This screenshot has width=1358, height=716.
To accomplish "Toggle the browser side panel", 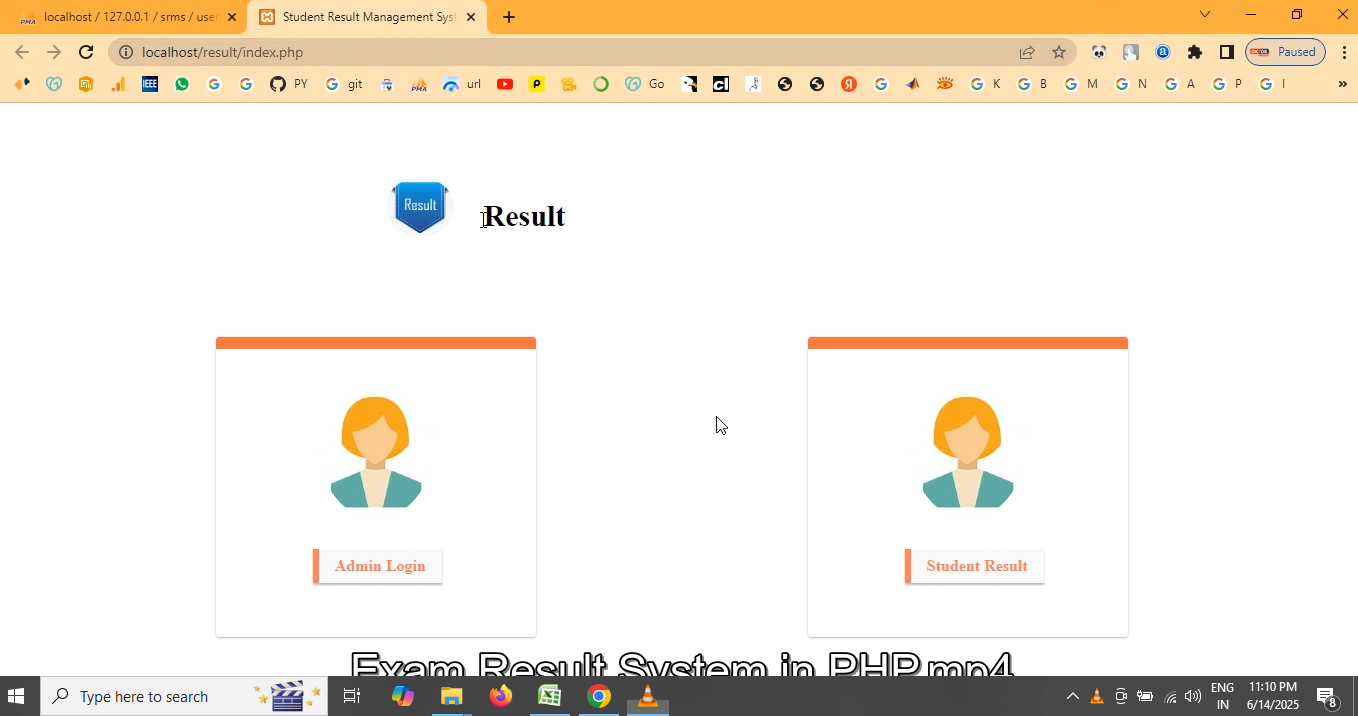I will [1227, 52].
